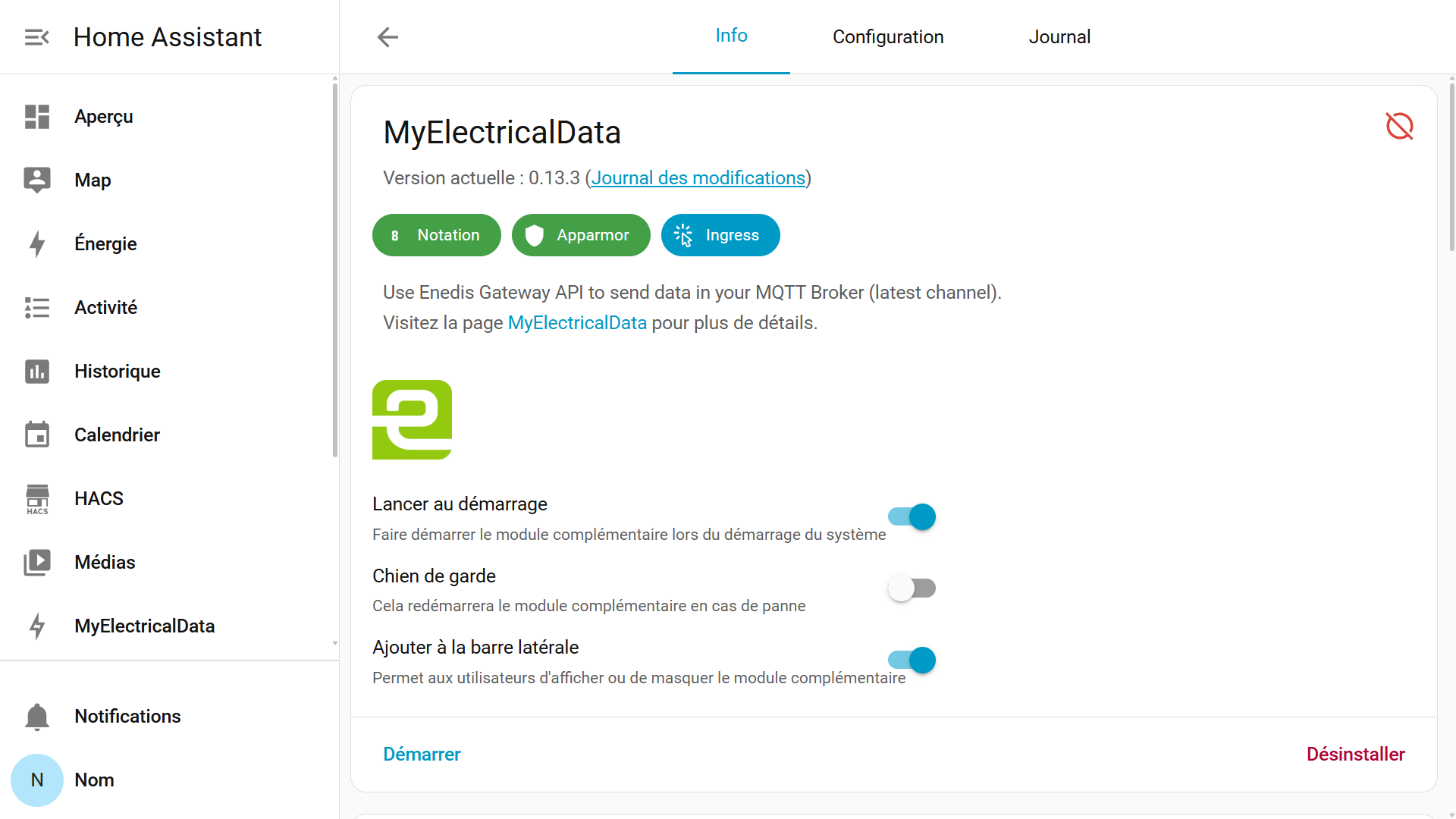
Task: Go back using the arrow icon
Action: [388, 37]
